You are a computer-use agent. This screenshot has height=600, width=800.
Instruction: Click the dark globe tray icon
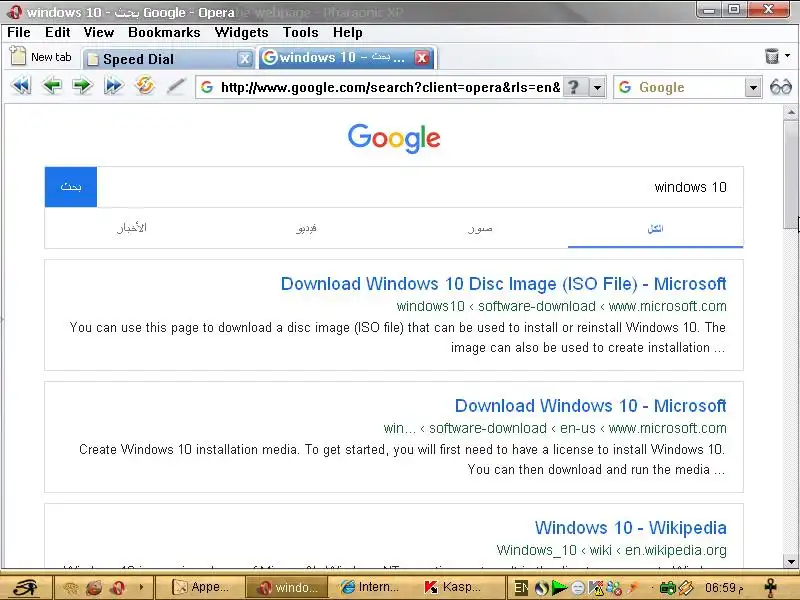[541, 588]
